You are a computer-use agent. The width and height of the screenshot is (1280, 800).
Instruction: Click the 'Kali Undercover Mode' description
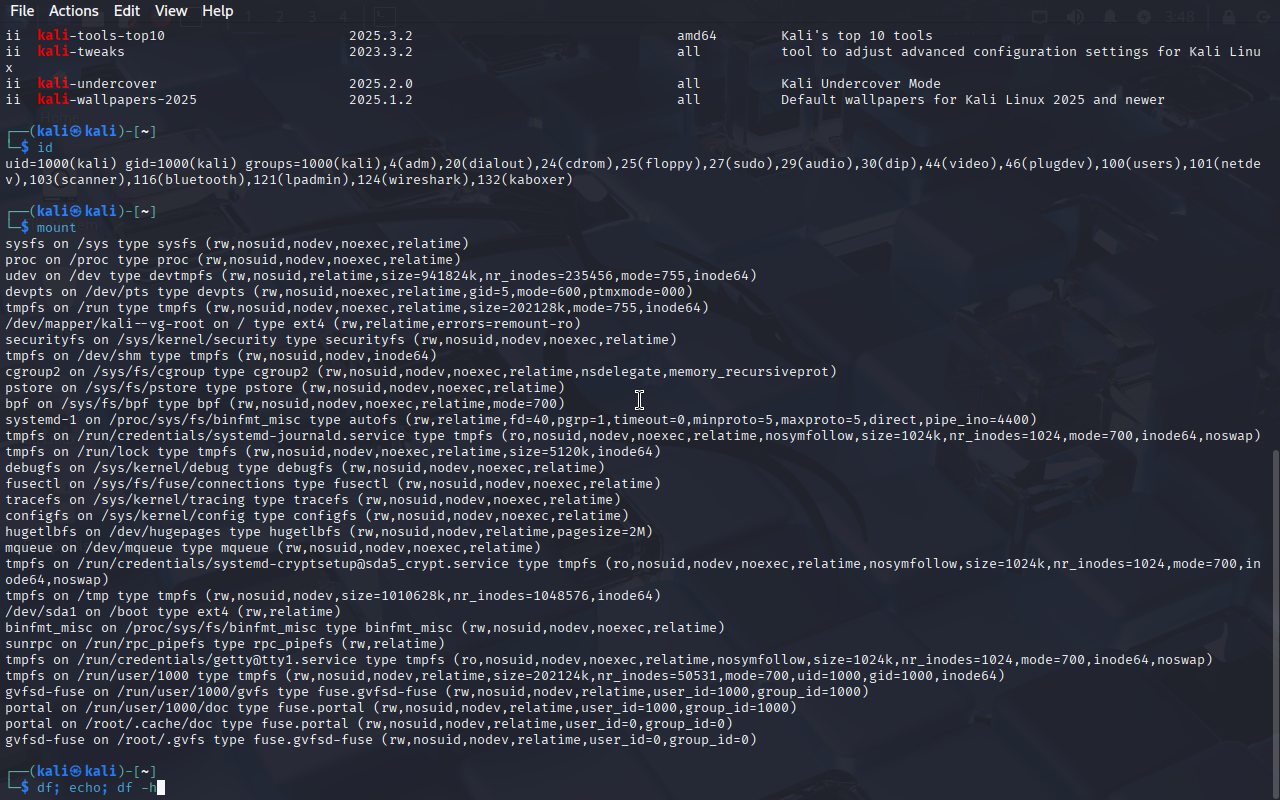861,84
